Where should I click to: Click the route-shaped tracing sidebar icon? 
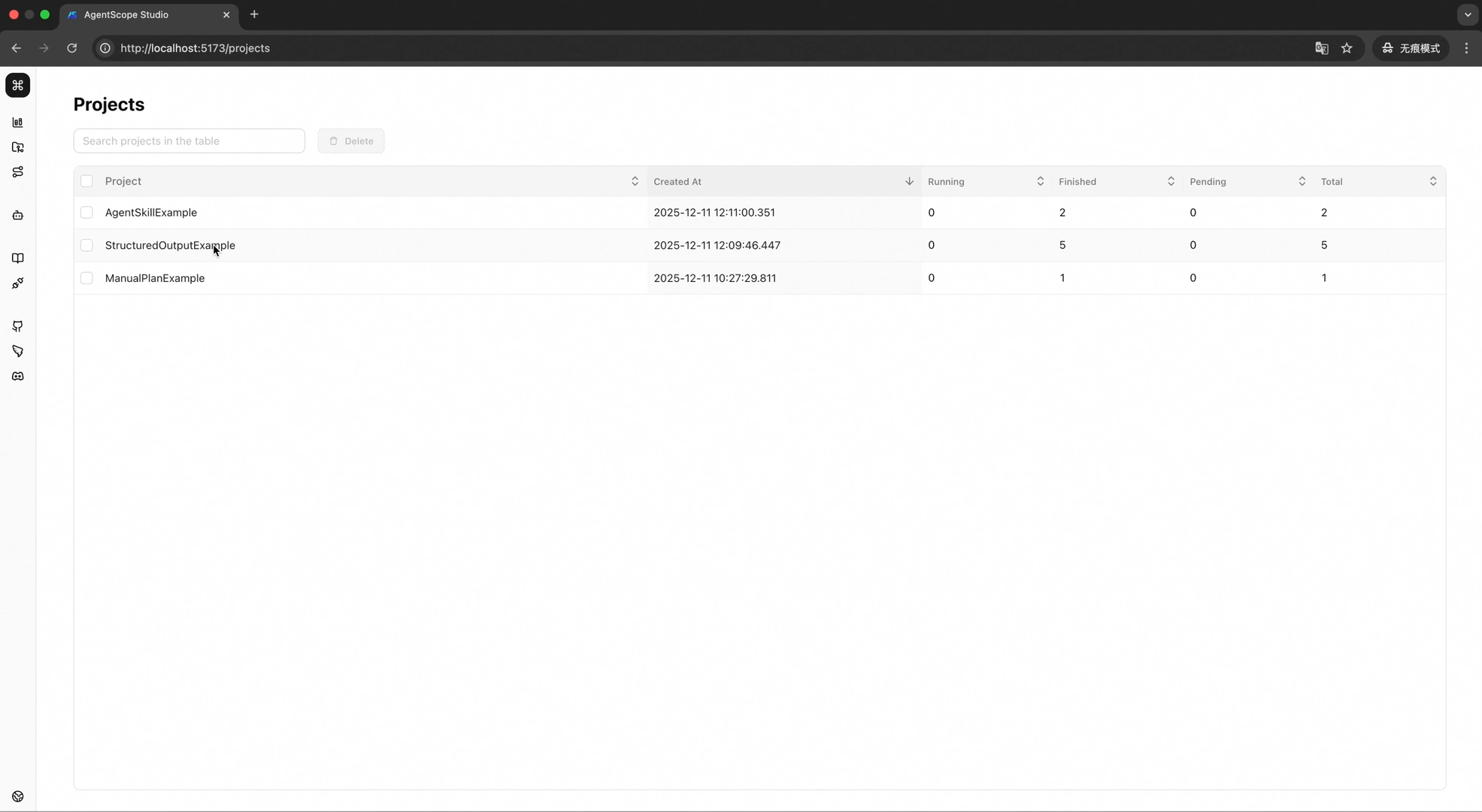click(17, 172)
